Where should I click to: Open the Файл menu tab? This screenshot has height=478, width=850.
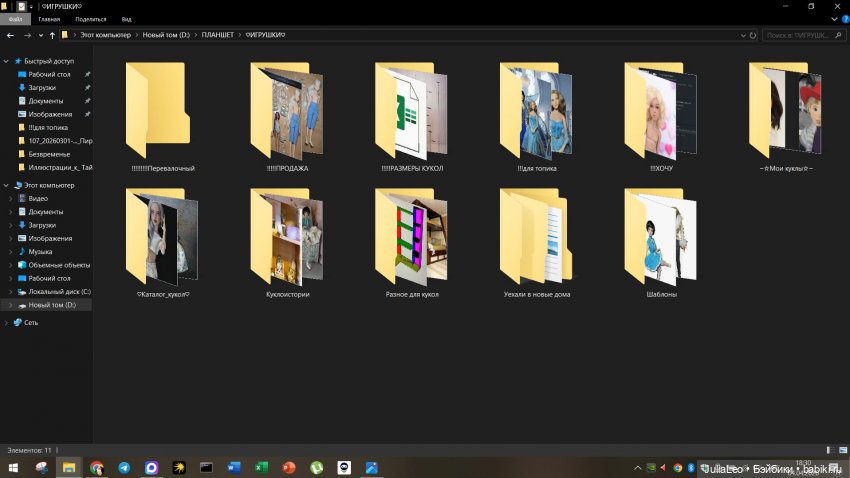(x=15, y=19)
